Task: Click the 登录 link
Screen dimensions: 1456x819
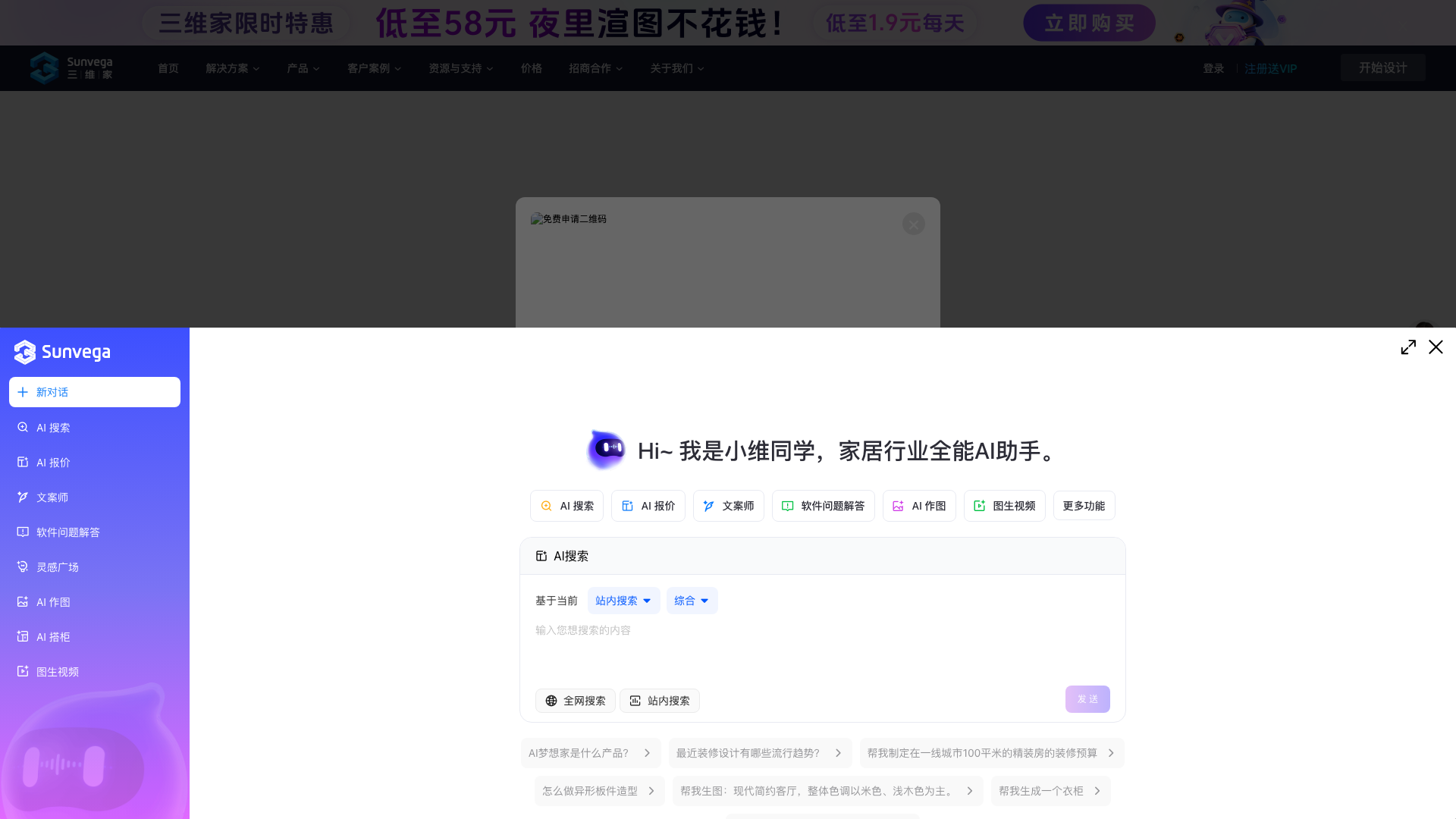Action: (x=1213, y=68)
